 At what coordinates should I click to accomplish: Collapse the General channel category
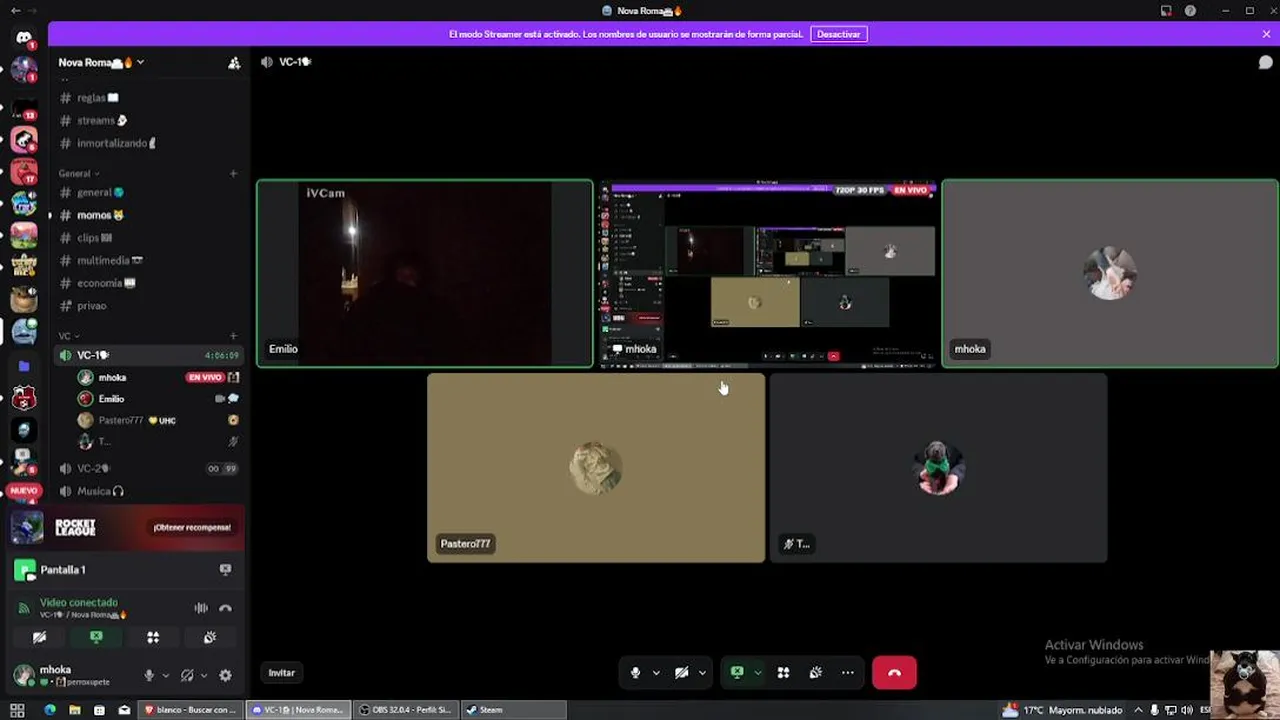pyautogui.click(x=78, y=173)
